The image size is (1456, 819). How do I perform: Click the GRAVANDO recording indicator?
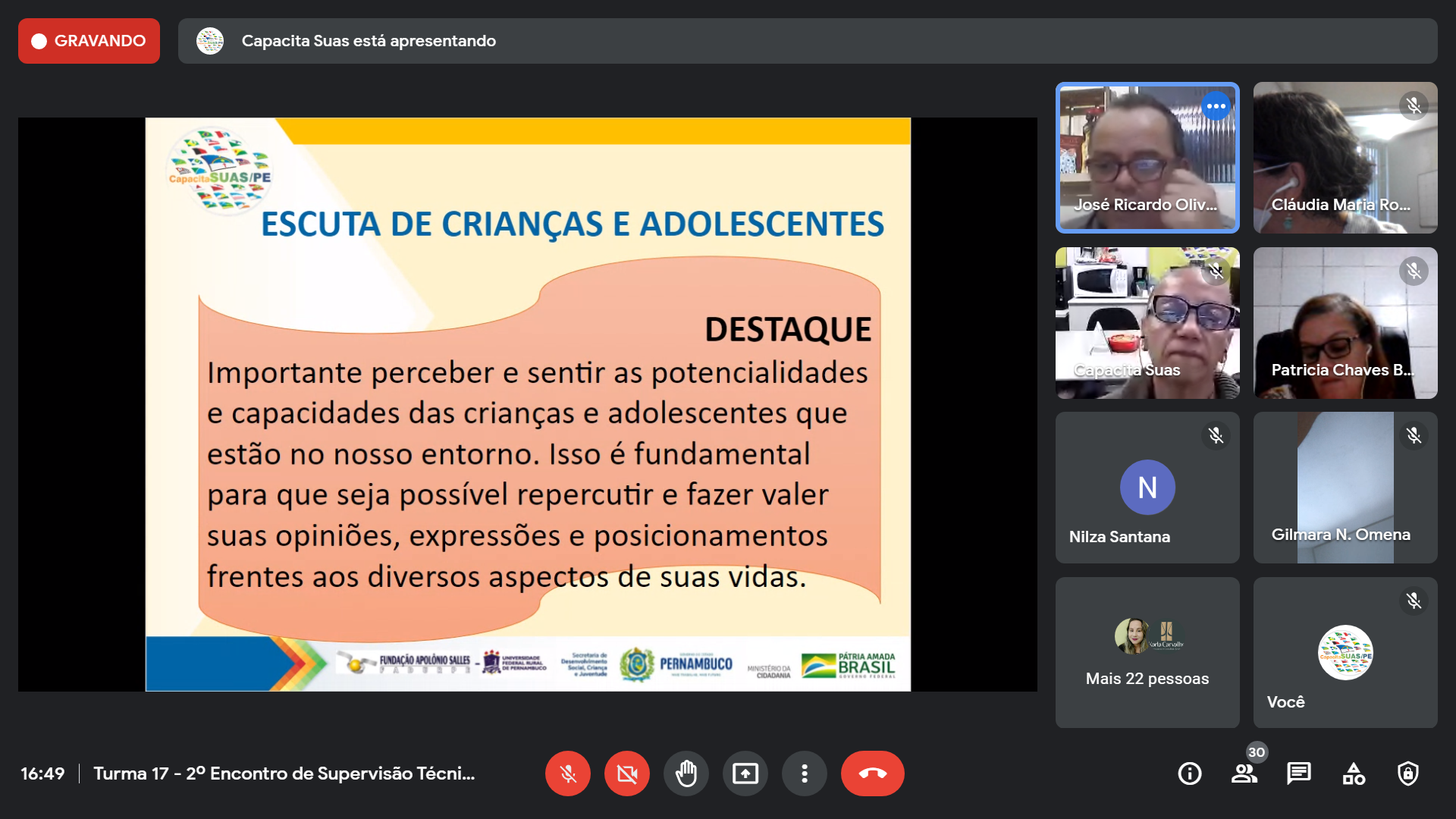click(x=89, y=41)
